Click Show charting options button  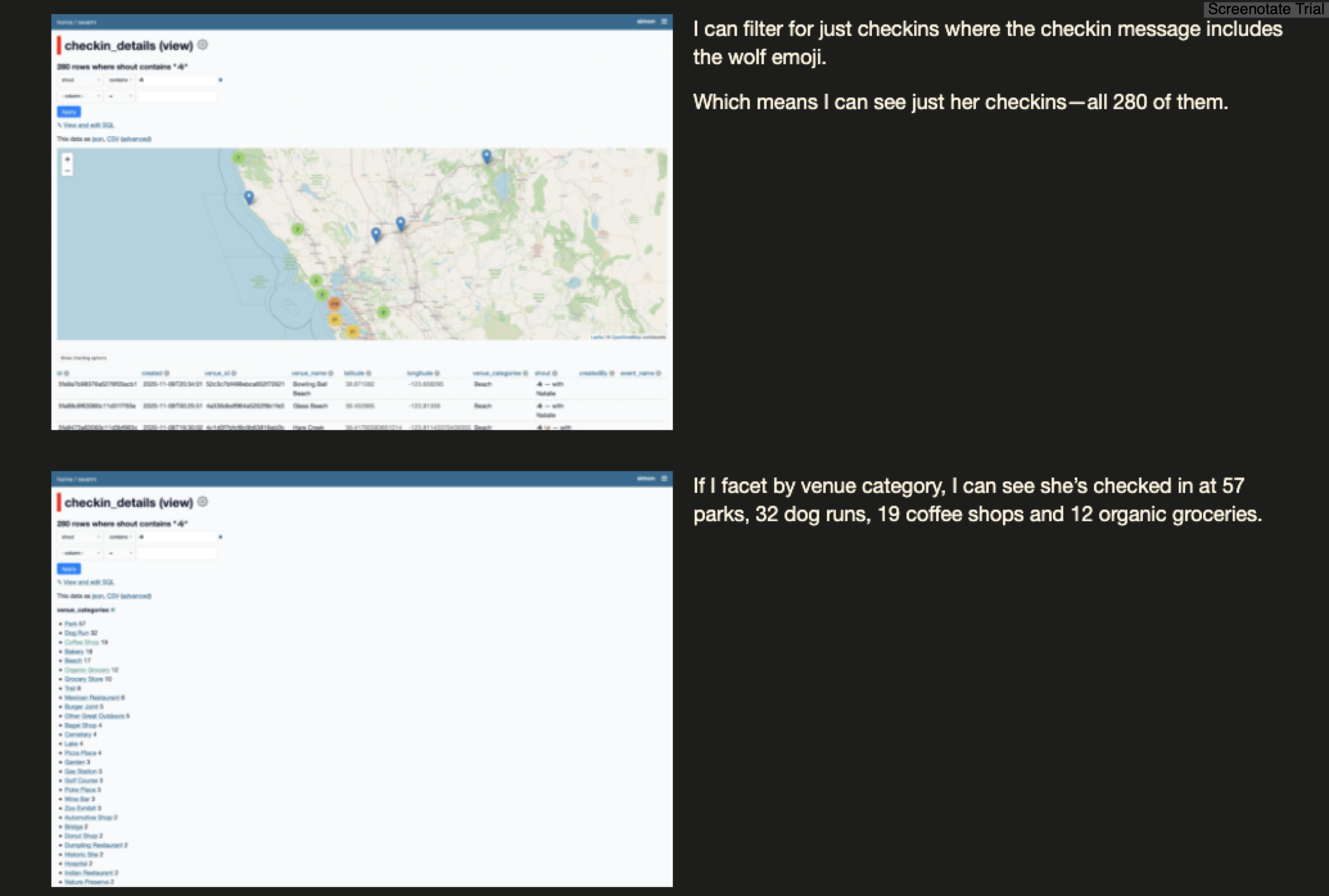pyautogui.click(x=83, y=358)
